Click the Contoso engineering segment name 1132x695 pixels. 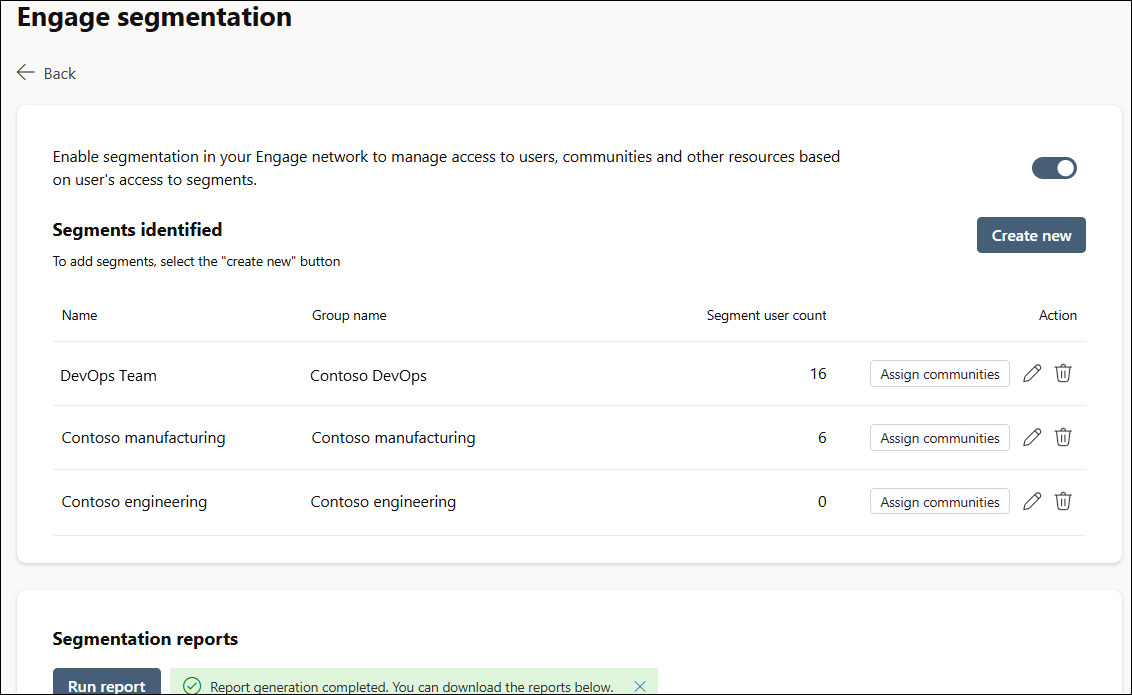134,502
